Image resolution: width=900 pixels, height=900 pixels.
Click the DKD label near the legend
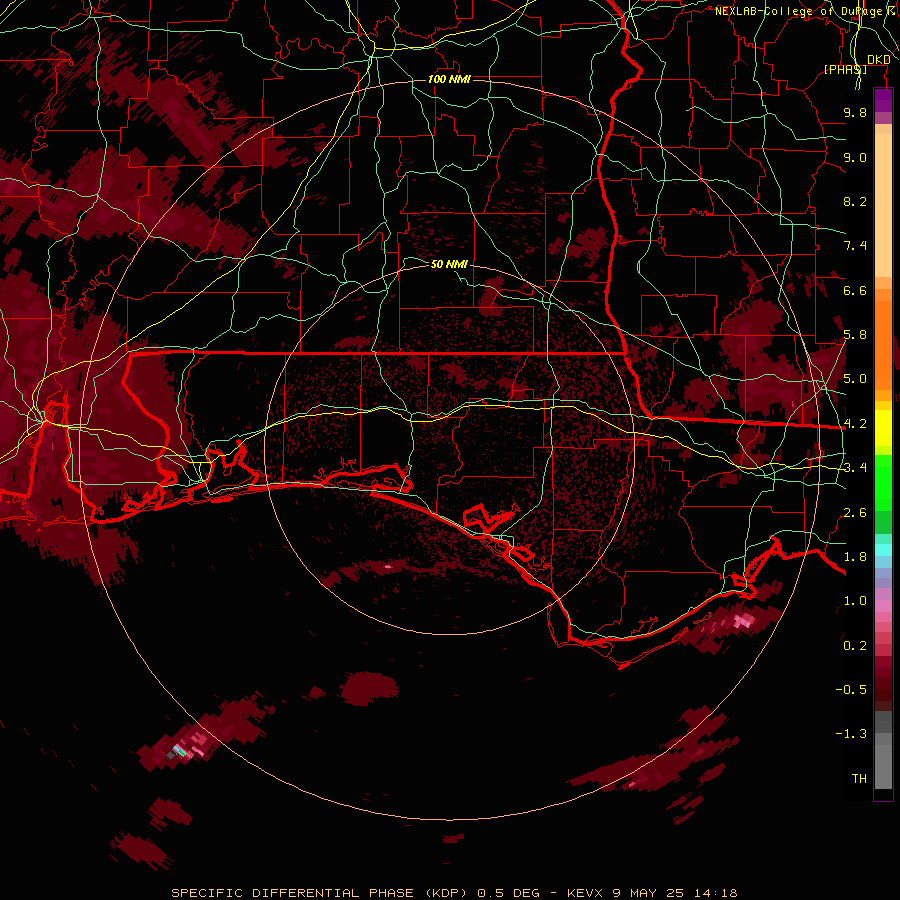[x=879, y=59]
